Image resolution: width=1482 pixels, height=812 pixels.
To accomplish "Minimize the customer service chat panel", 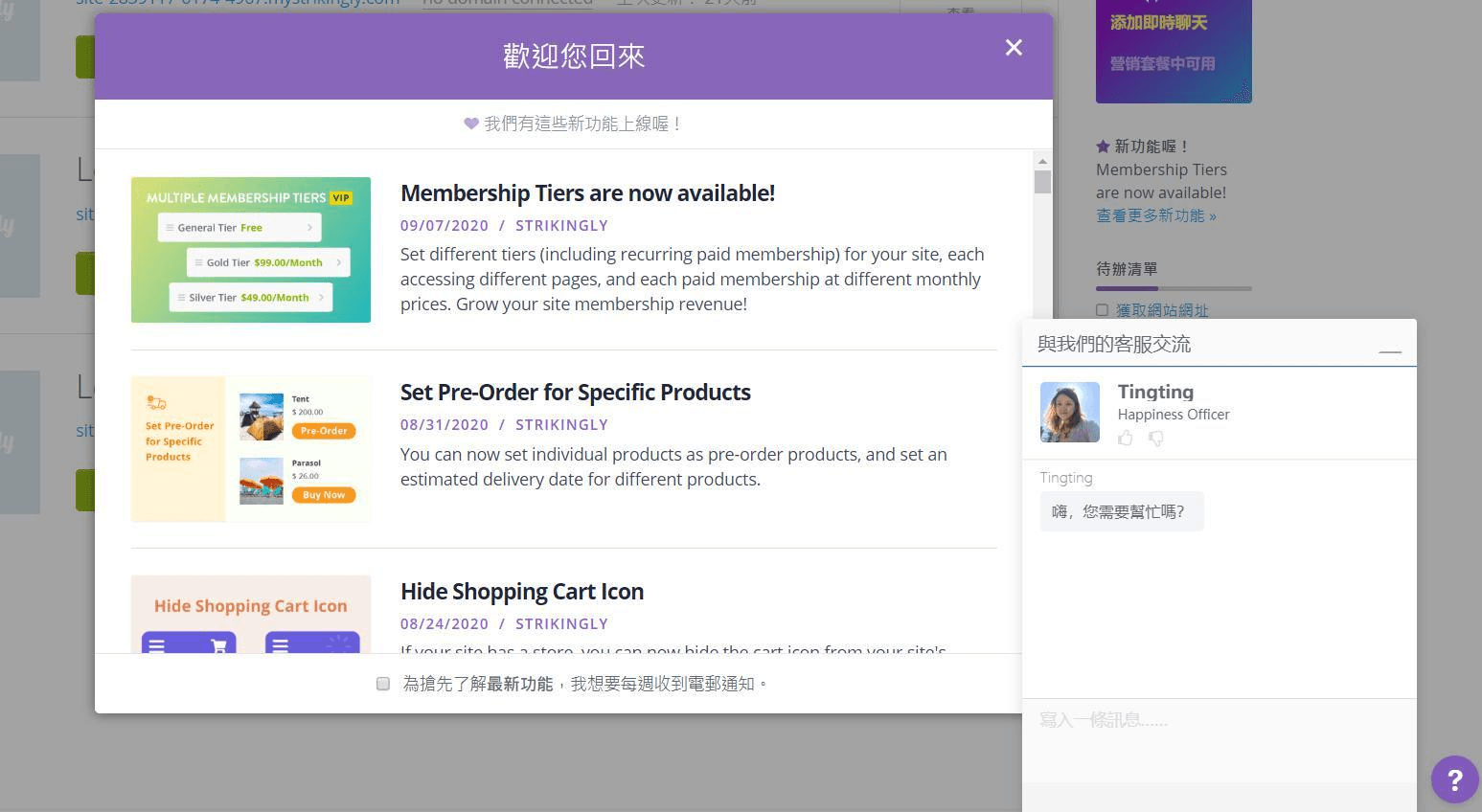I will 1389,348.
